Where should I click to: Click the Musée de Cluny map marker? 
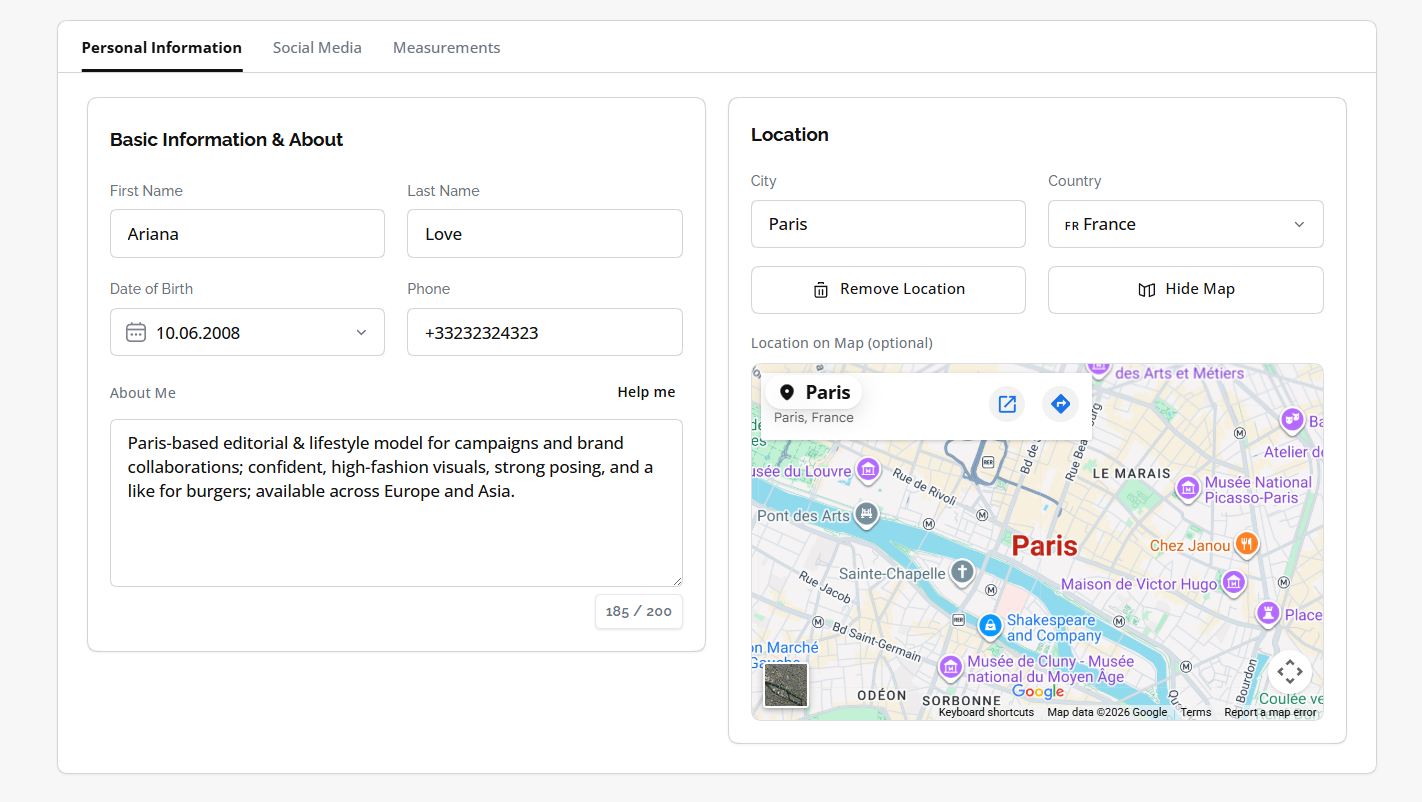[x=950, y=666]
